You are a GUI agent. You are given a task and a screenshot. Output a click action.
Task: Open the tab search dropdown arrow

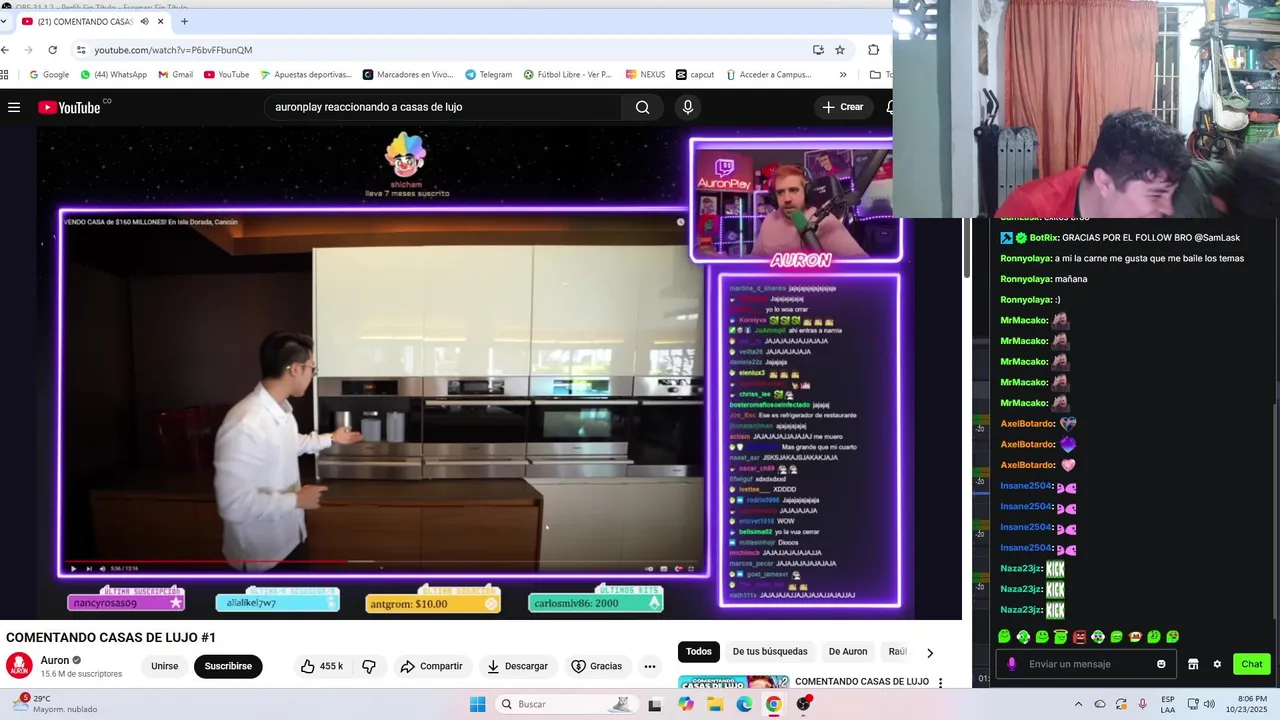click(x=4, y=21)
